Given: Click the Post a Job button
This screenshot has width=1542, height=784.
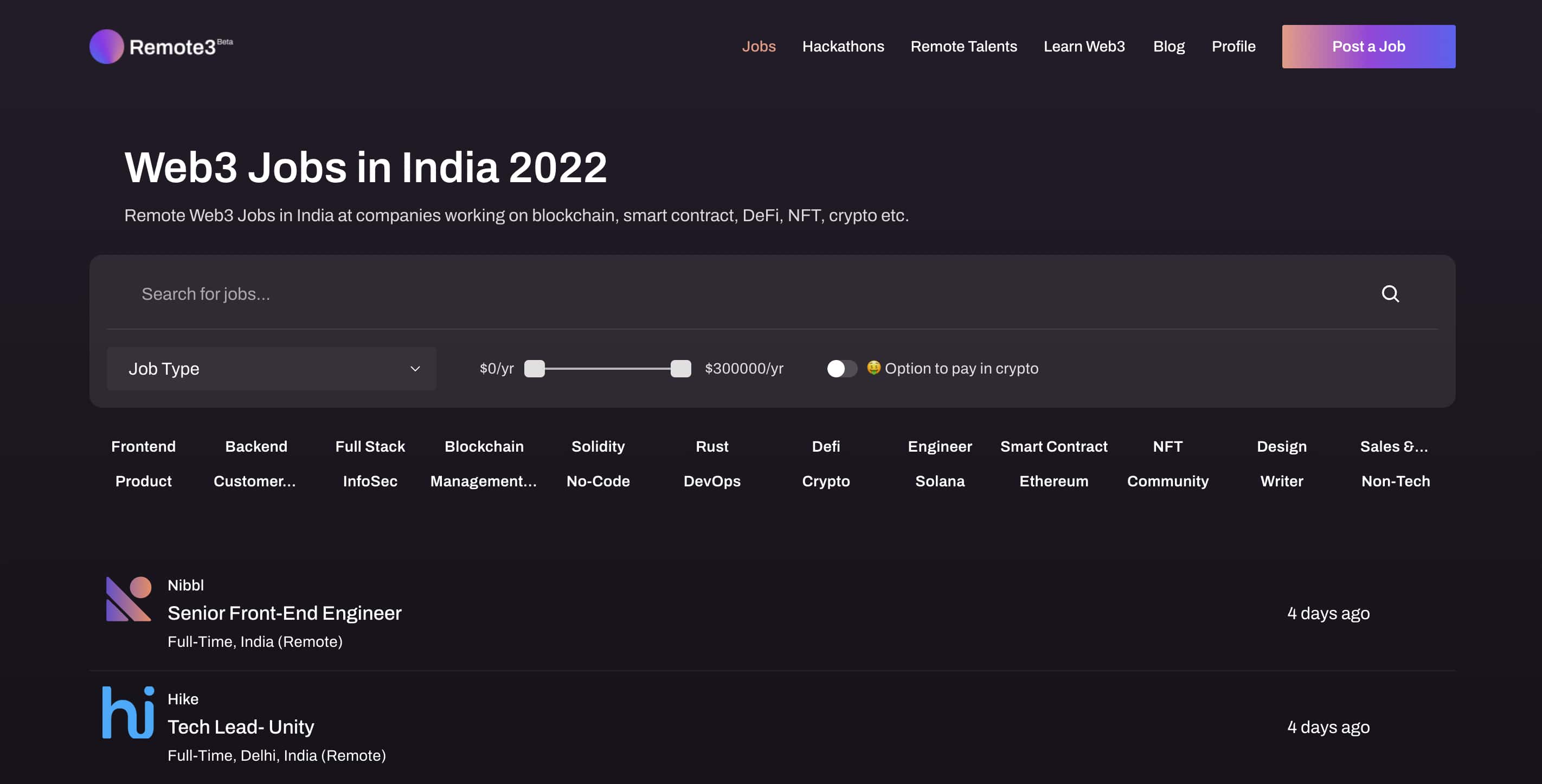Looking at the screenshot, I should click(x=1368, y=46).
